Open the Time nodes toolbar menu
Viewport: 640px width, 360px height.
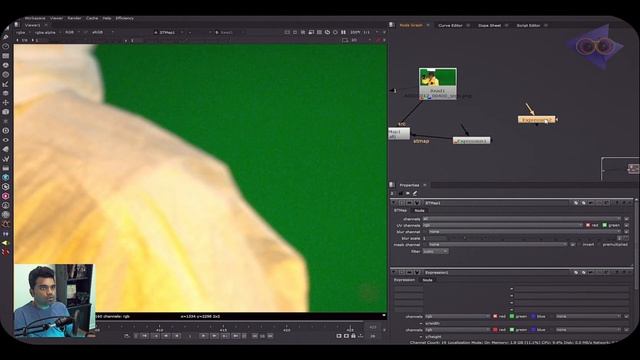6,47
